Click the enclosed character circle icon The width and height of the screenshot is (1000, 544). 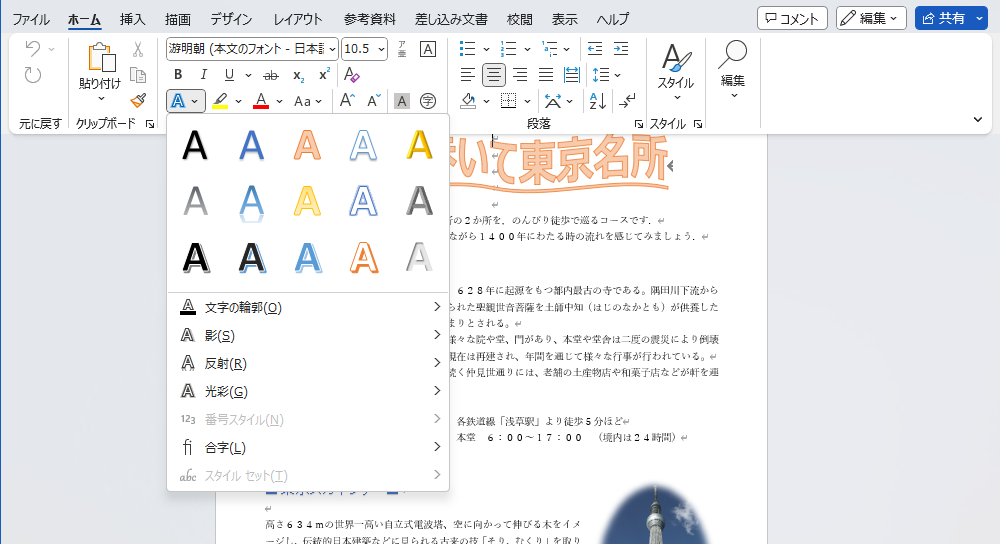[x=428, y=101]
